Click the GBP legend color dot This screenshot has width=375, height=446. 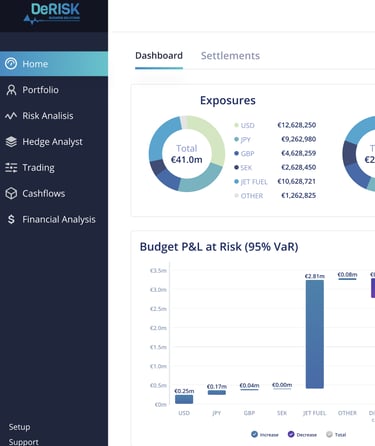[x=236, y=153]
